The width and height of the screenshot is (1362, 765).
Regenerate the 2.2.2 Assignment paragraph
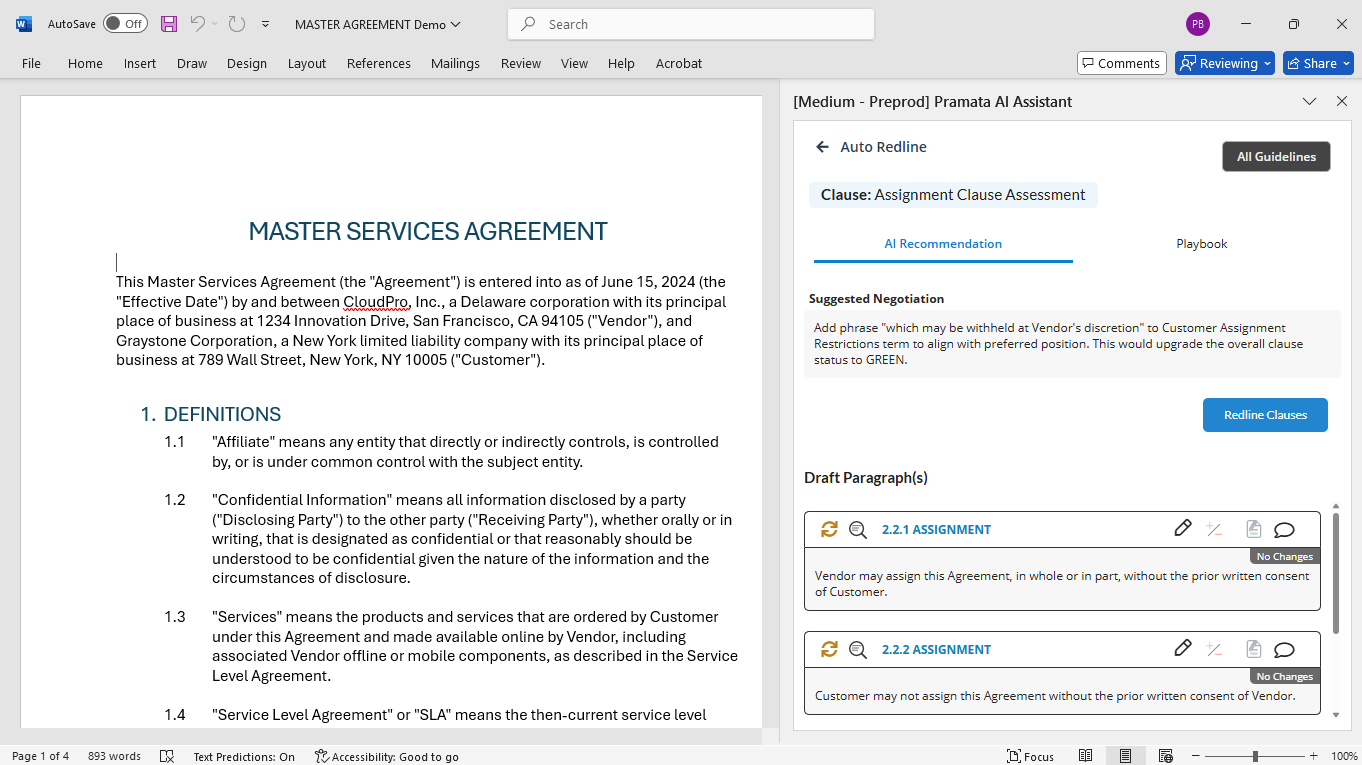[829, 649]
